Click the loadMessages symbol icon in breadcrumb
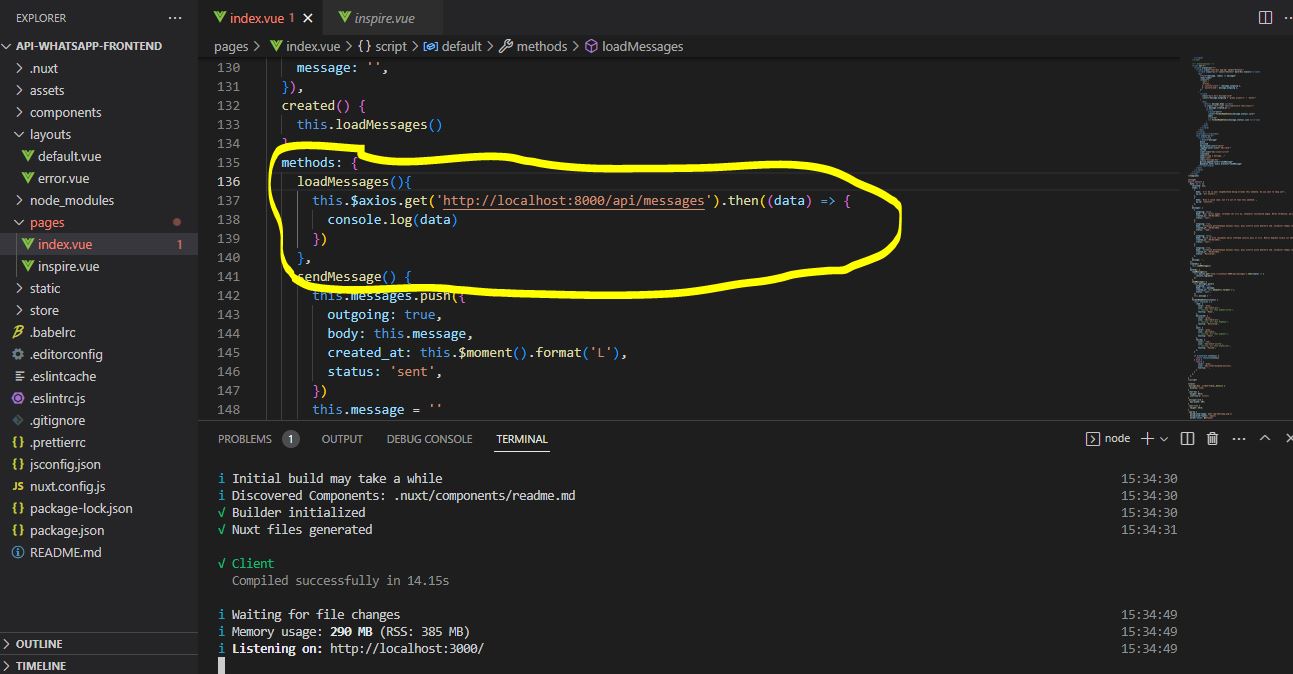1293x674 pixels. pyautogui.click(x=591, y=46)
